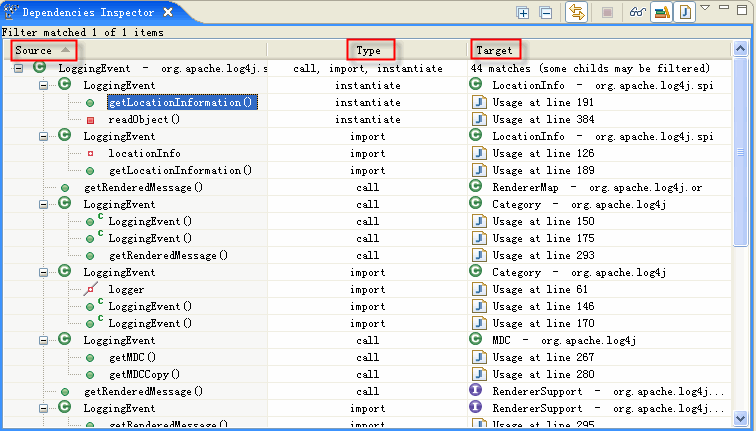
Task: Click red field icon beside locationInfo
Action: [x=90, y=154]
